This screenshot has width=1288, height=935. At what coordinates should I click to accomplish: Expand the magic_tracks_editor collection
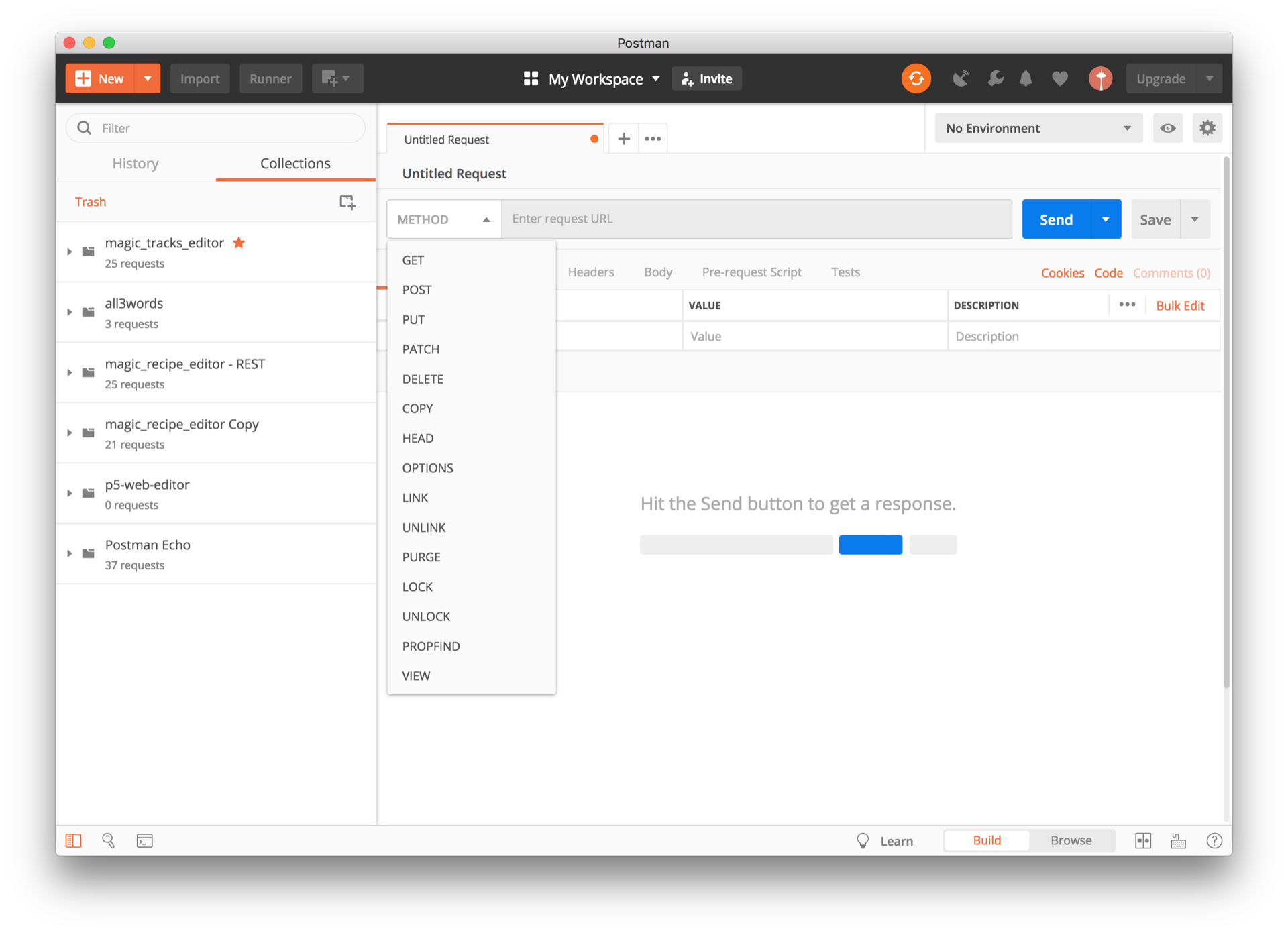(x=69, y=252)
